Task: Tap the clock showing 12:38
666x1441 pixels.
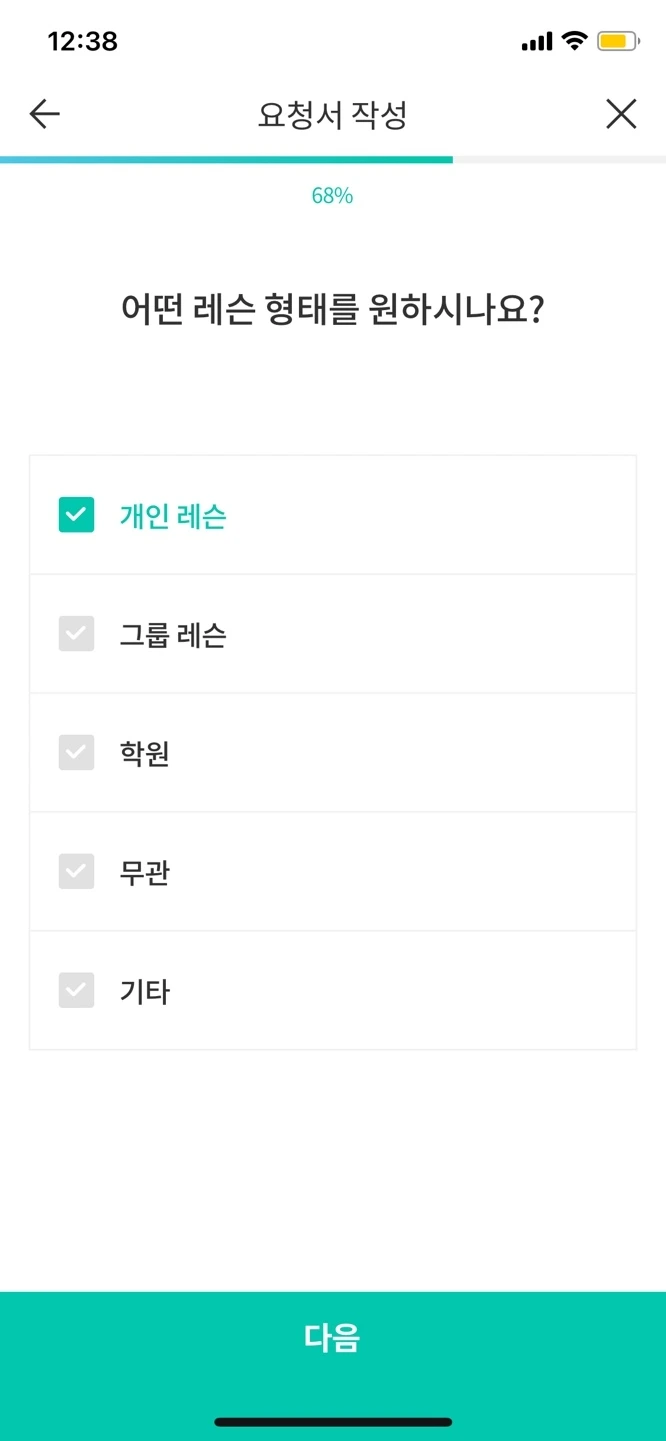Action: point(84,41)
